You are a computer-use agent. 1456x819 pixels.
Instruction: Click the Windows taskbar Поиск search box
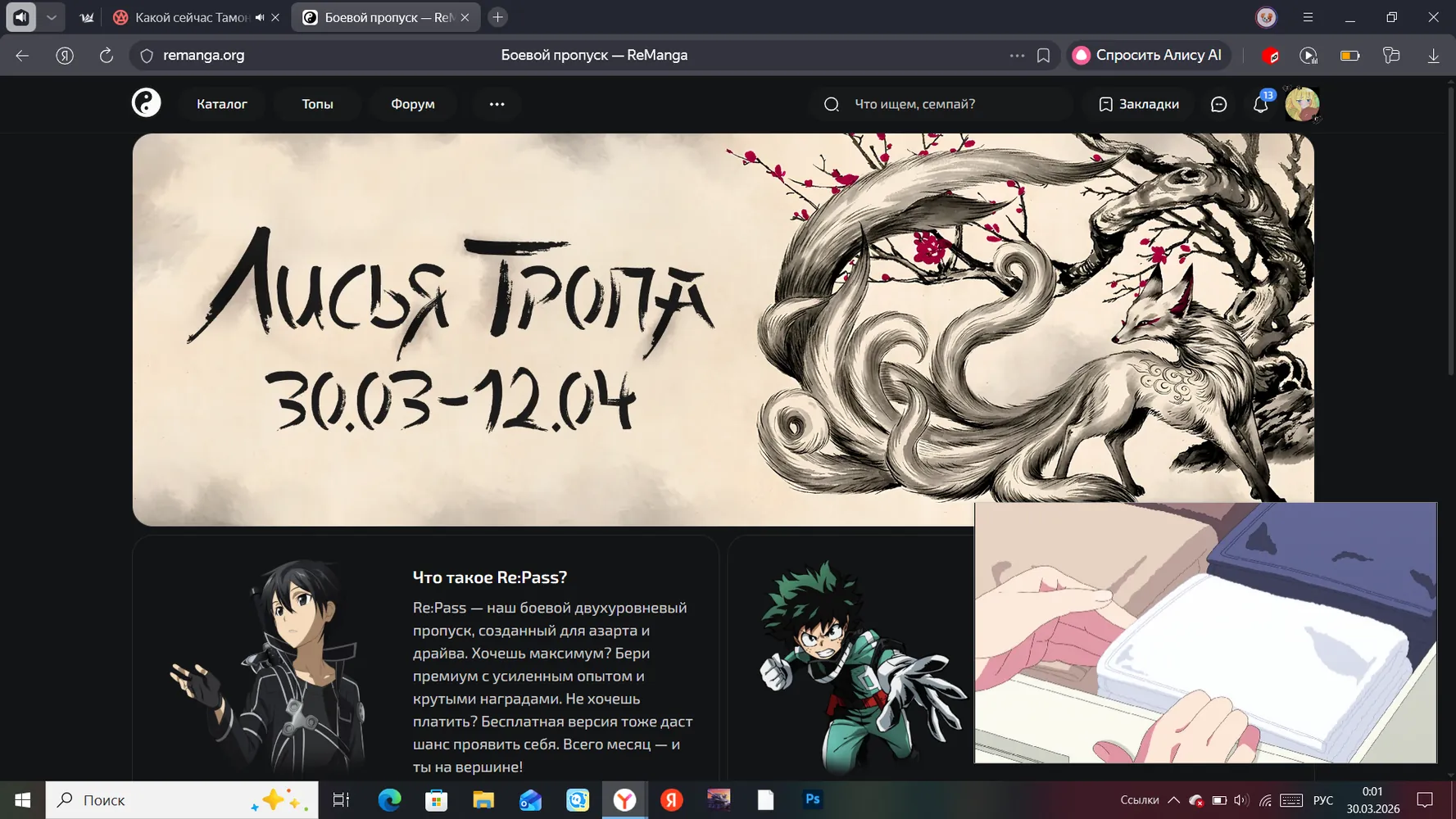[182, 800]
